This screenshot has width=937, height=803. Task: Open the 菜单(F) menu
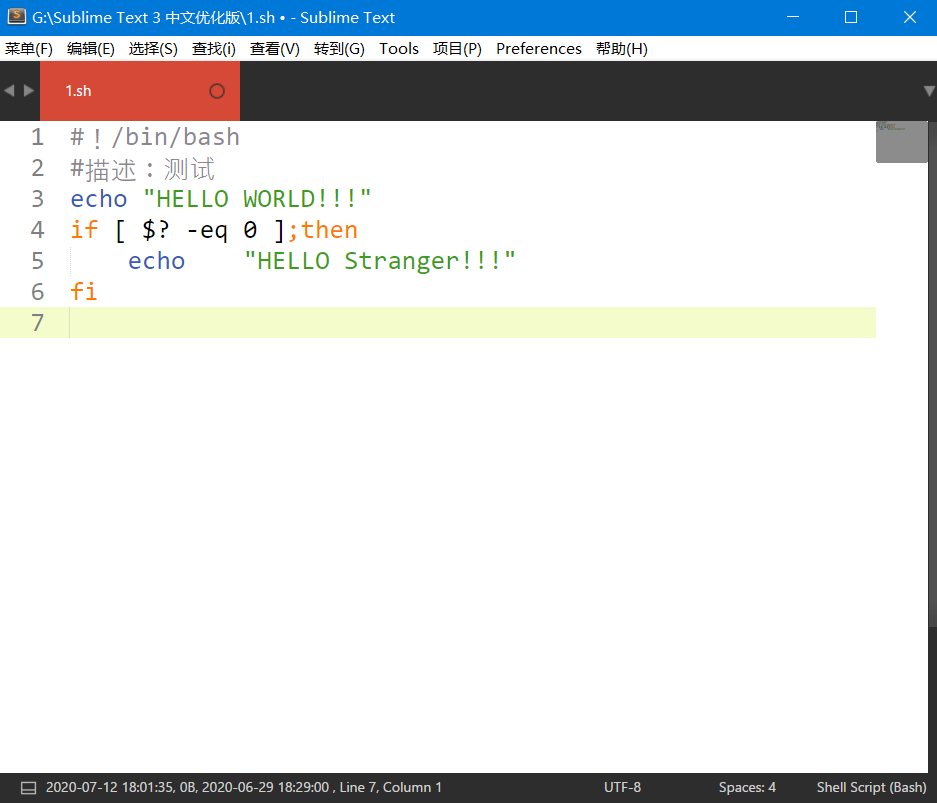[x=29, y=48]
